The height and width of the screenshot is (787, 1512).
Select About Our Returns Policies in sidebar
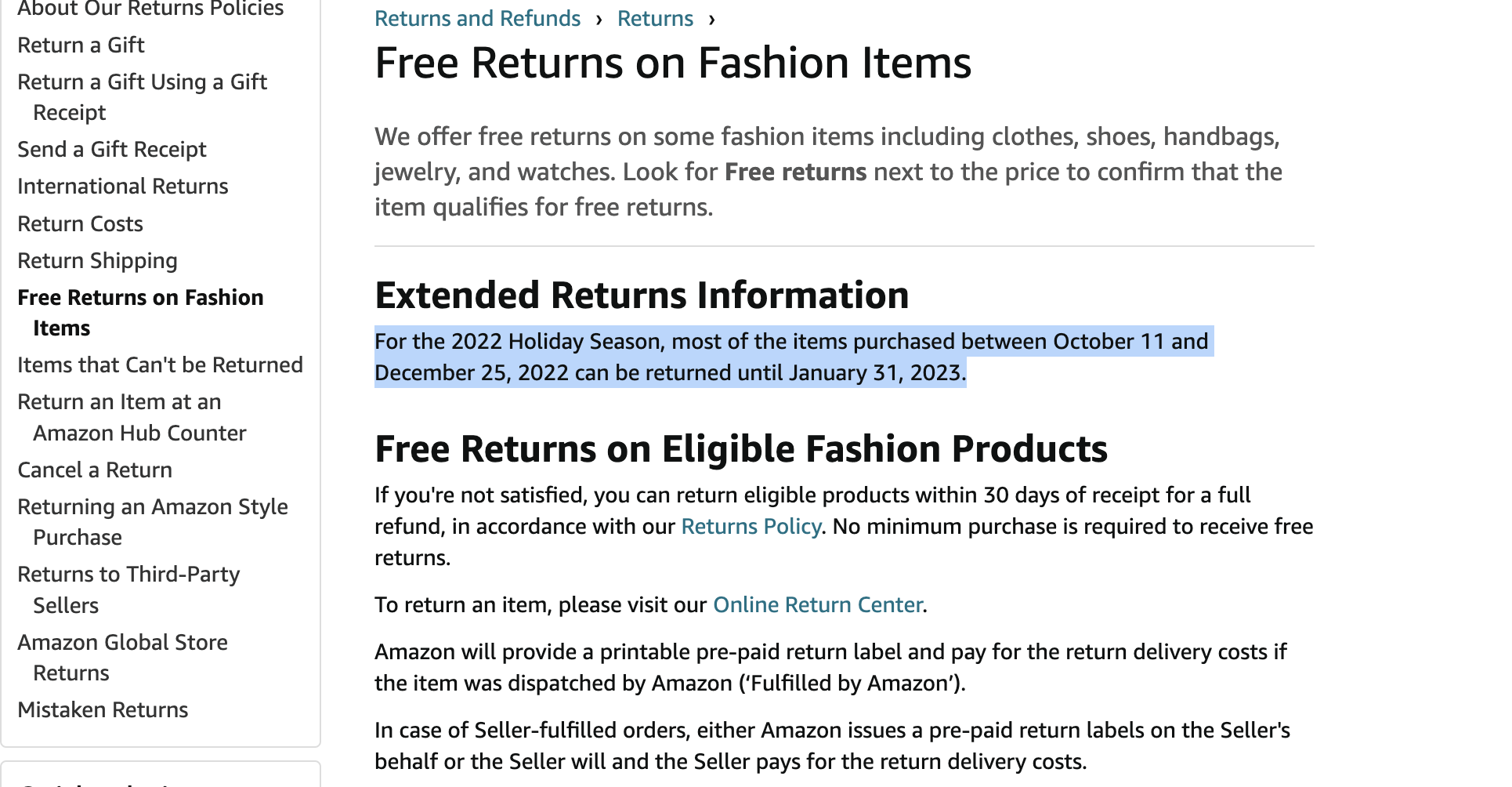150,9
